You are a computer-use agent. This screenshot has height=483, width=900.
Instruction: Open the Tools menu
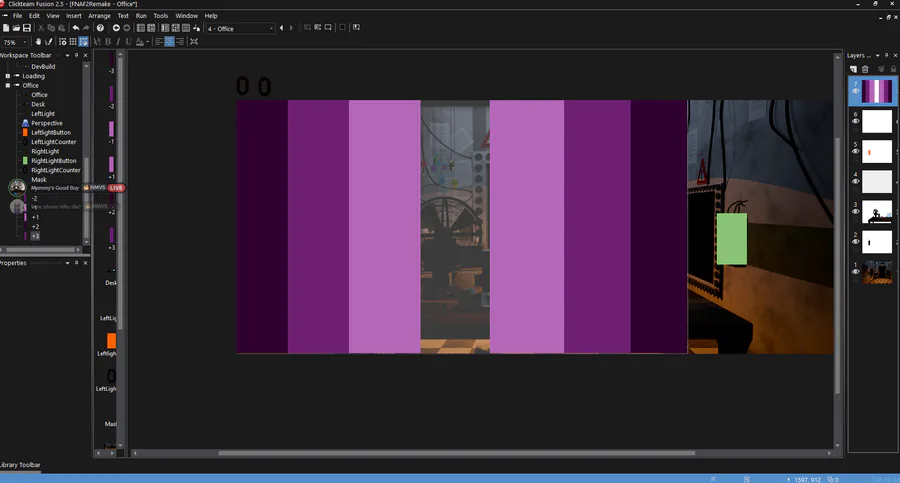coord(161,16)
